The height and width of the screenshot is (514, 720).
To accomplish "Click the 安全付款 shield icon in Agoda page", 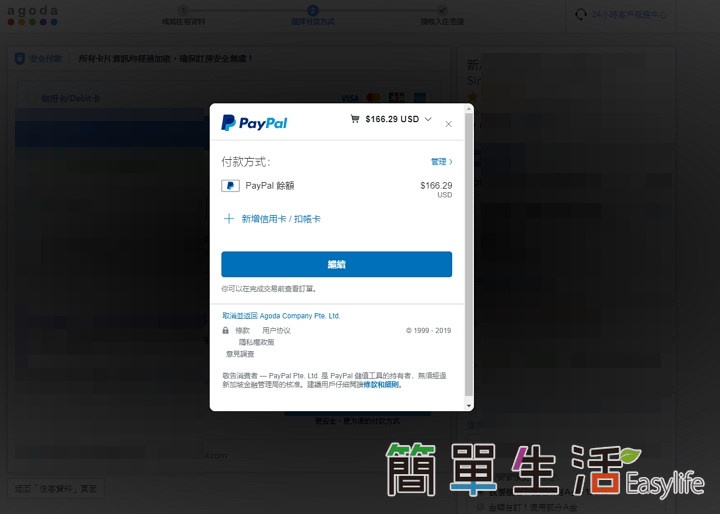I will coord(20,58).
